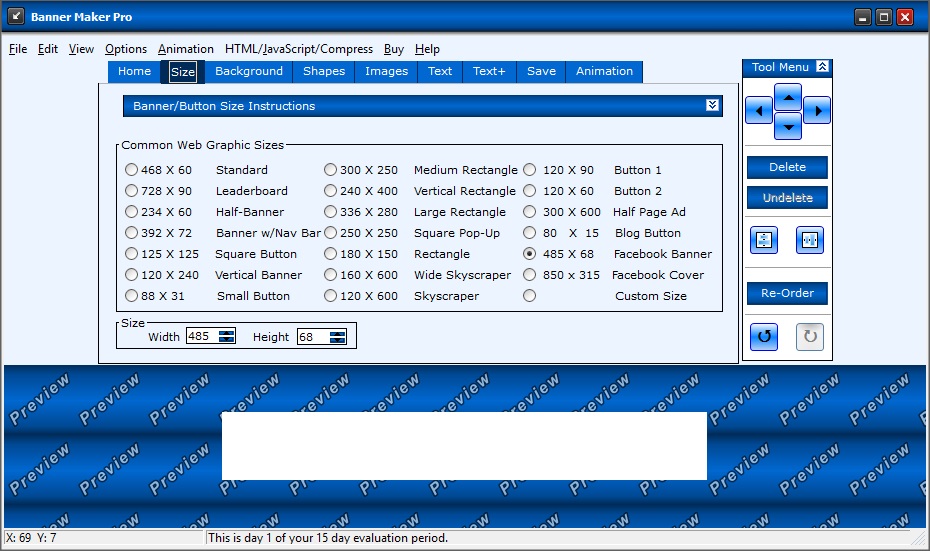Click the Undelete button
Viewport: 930px width, 551px height.
coord(787,198)
